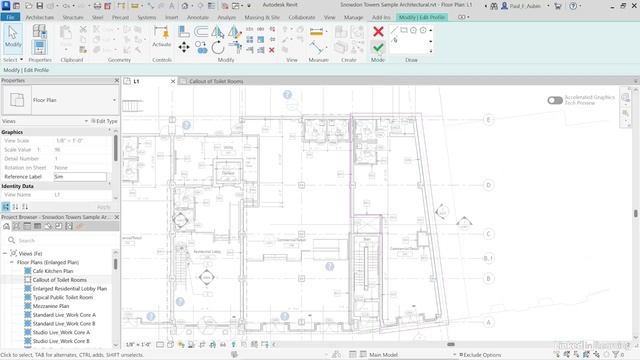Expand the Draw gallery more arrow
The width and height of the screenshot is (640, 360).
pos(431,51)
